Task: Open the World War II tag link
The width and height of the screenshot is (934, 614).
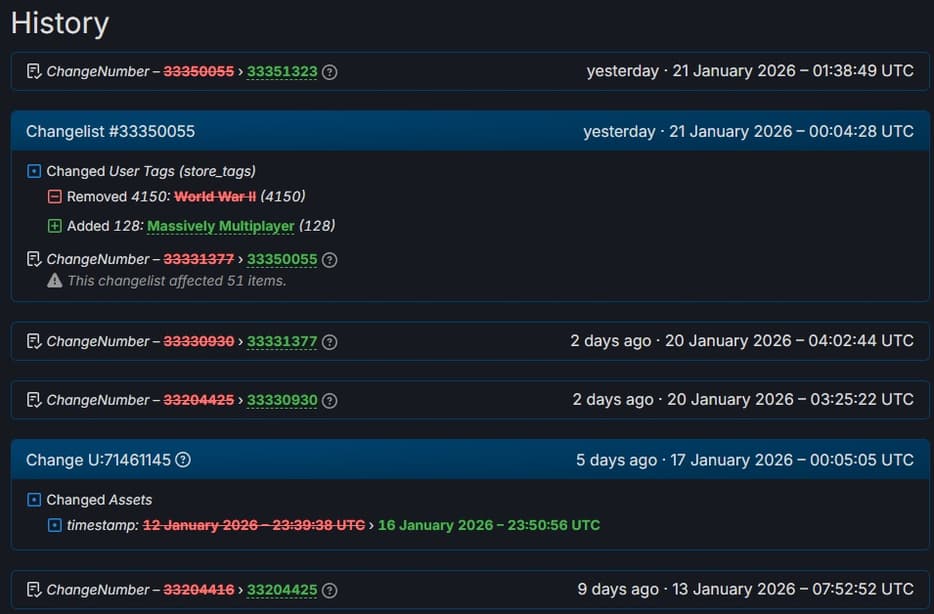Action: (215, 197)
